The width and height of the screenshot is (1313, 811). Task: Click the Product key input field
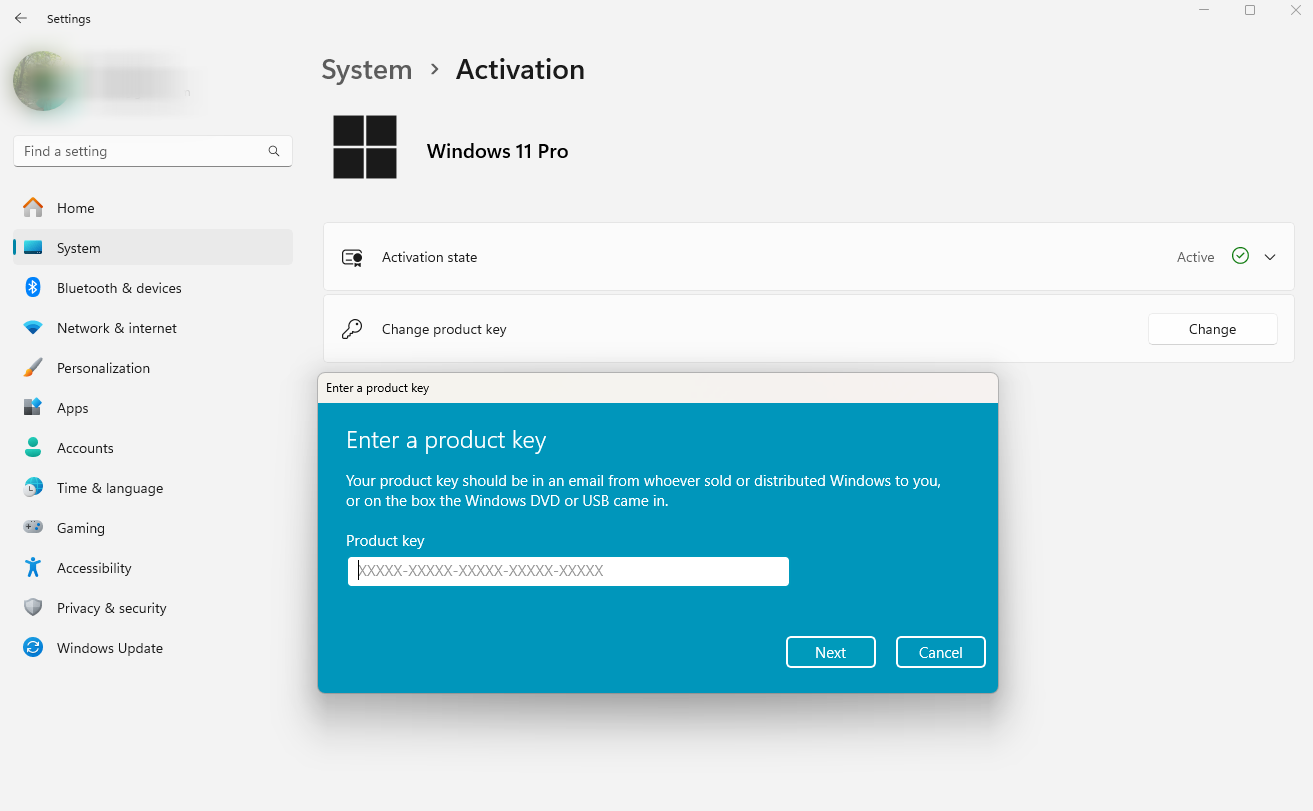[x=568, y=571]
